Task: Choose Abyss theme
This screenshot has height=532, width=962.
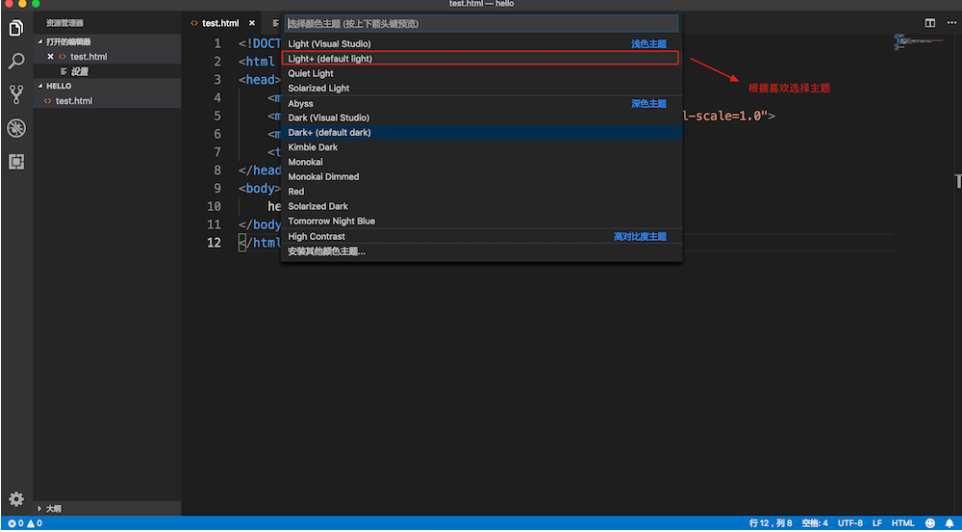Action: pyautogui.click(x=482, y=104)
